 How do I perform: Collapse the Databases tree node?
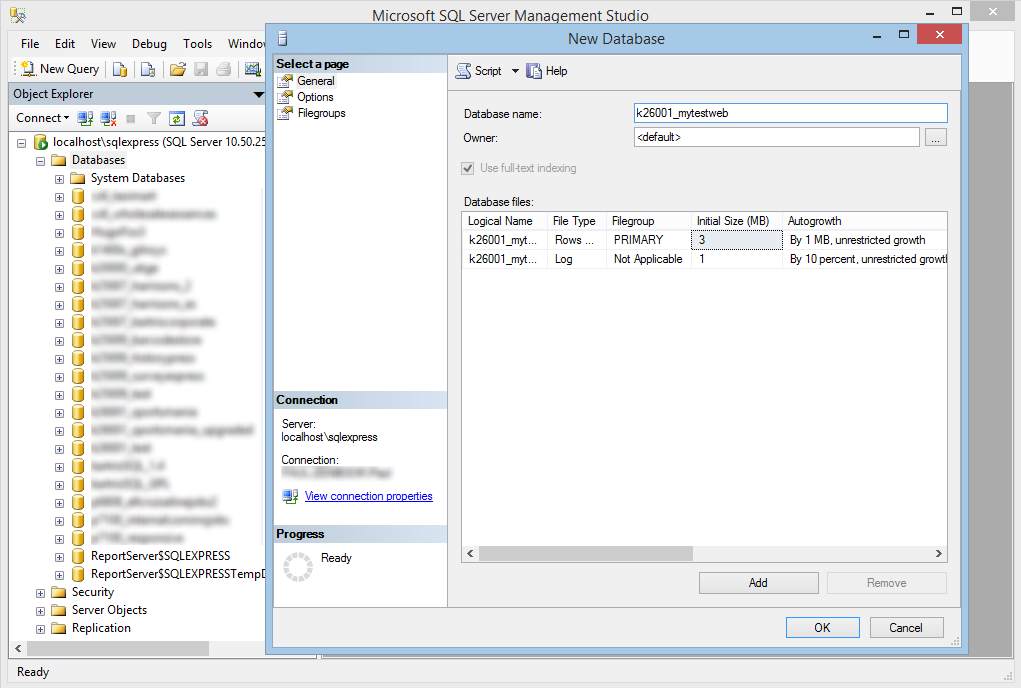pos(40,160)
